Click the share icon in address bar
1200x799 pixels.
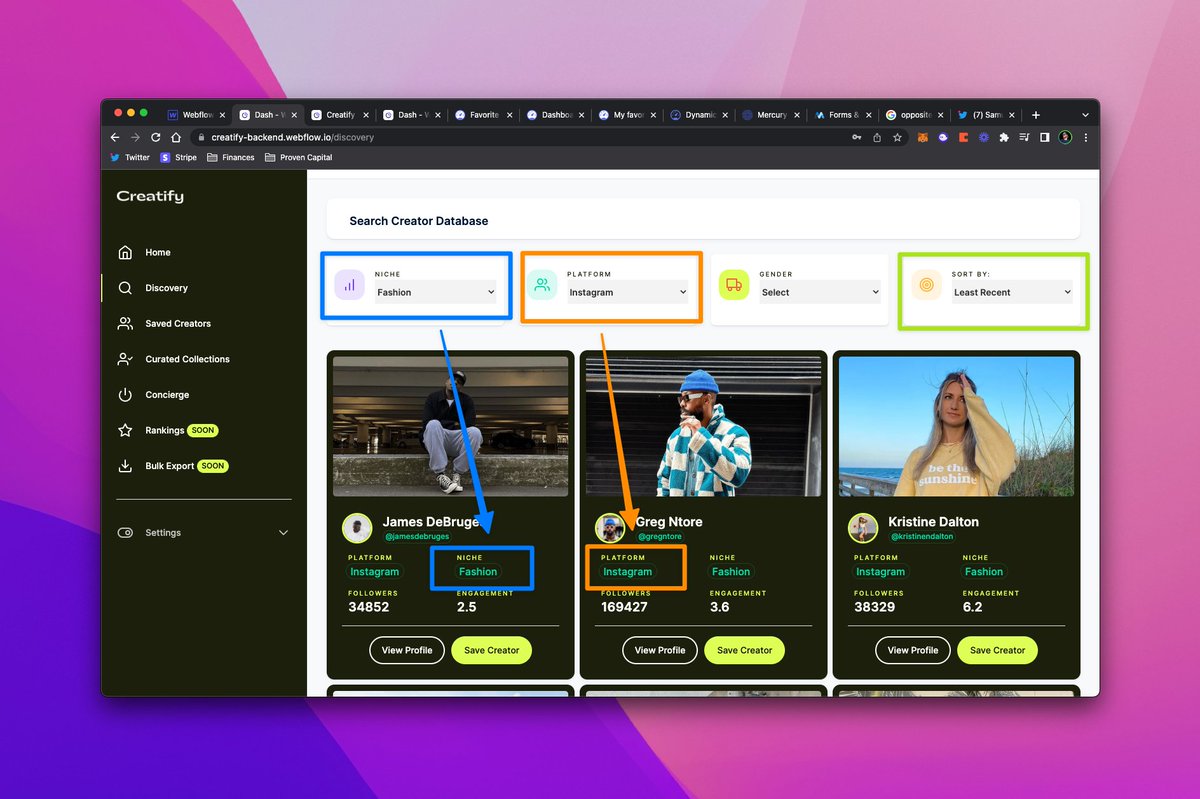point(877,137)
